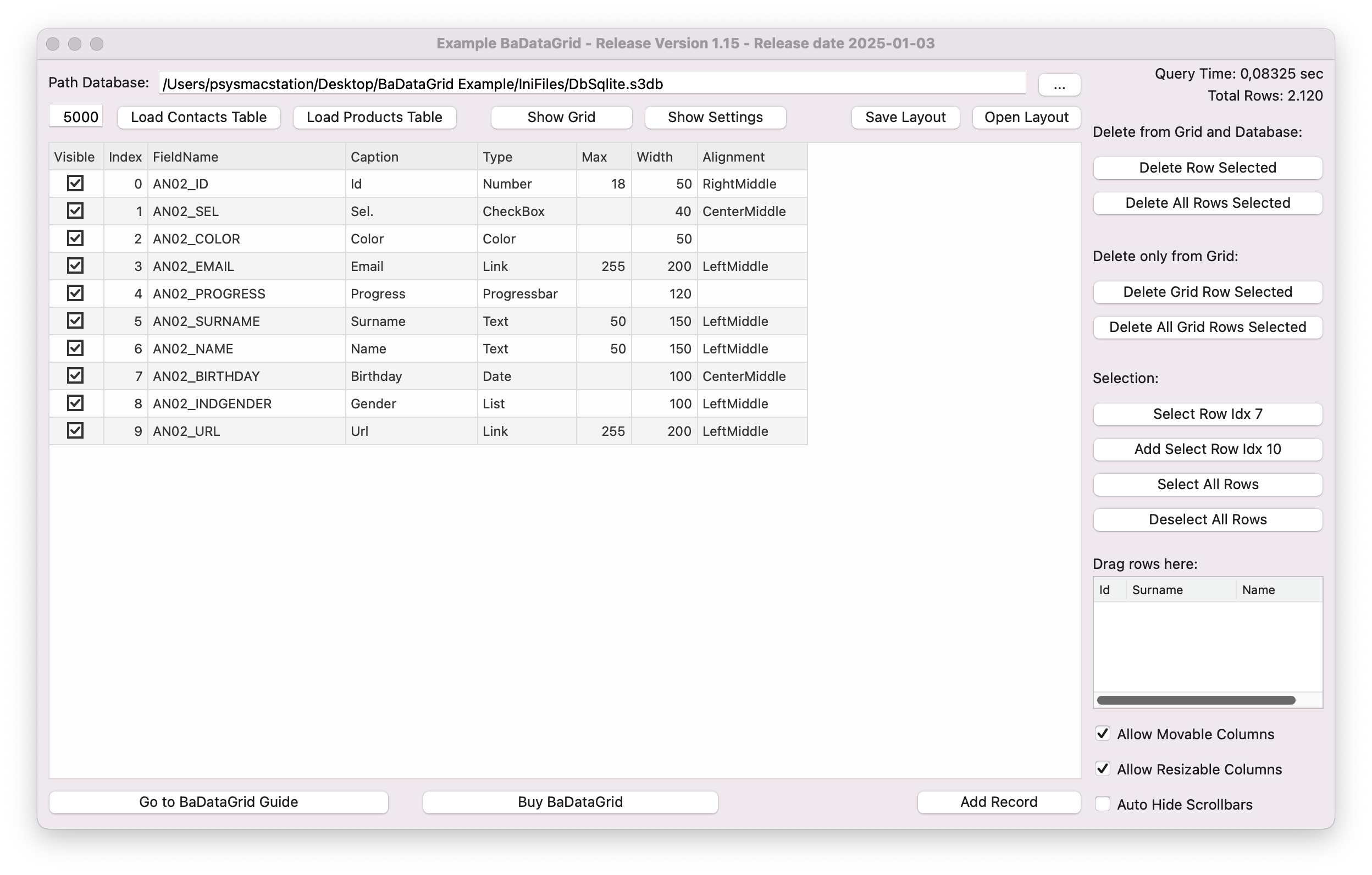The height and width of the screenshot is (875, 1372).
Task: Click the Max column header
Action: 604,157
